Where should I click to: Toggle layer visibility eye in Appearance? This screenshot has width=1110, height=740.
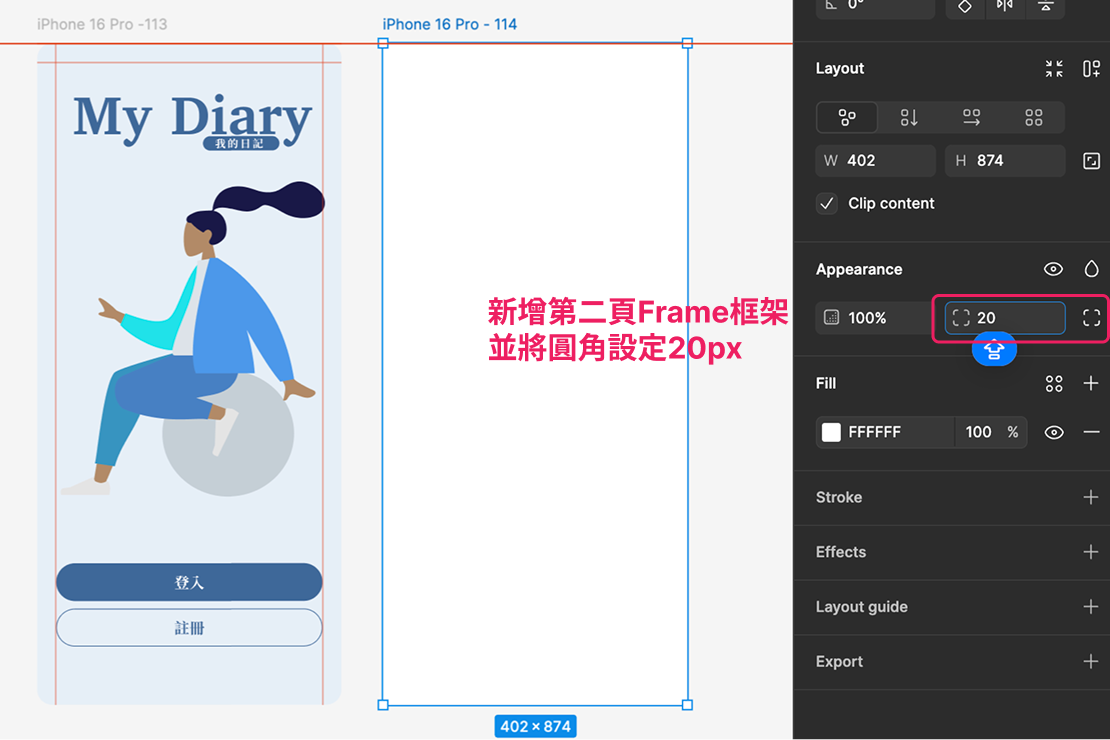pos(1053,269)
